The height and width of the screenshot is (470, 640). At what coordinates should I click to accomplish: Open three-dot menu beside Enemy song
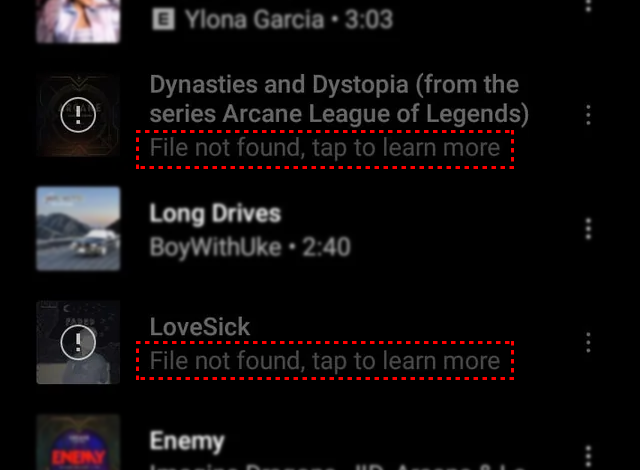(x=588, y=456)
